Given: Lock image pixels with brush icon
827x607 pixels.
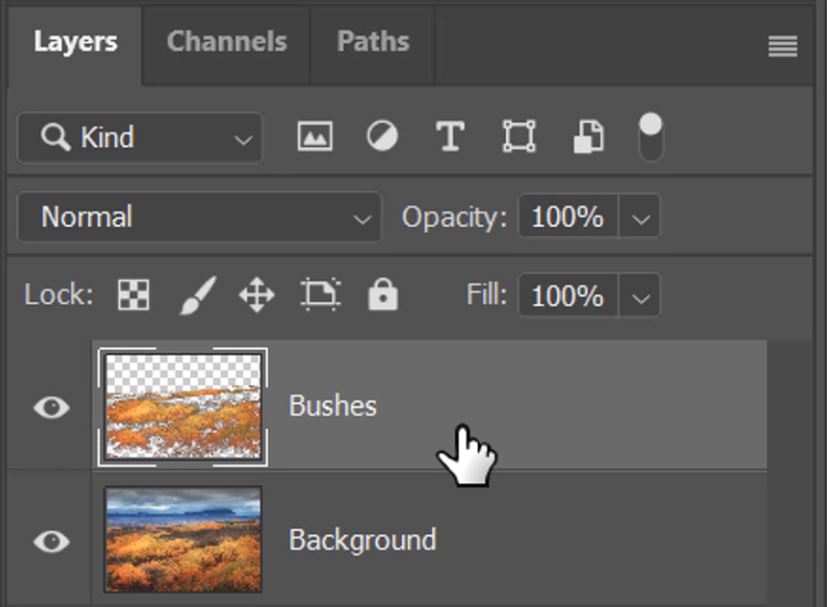Looking at the screenshot, I should (195, 294).
